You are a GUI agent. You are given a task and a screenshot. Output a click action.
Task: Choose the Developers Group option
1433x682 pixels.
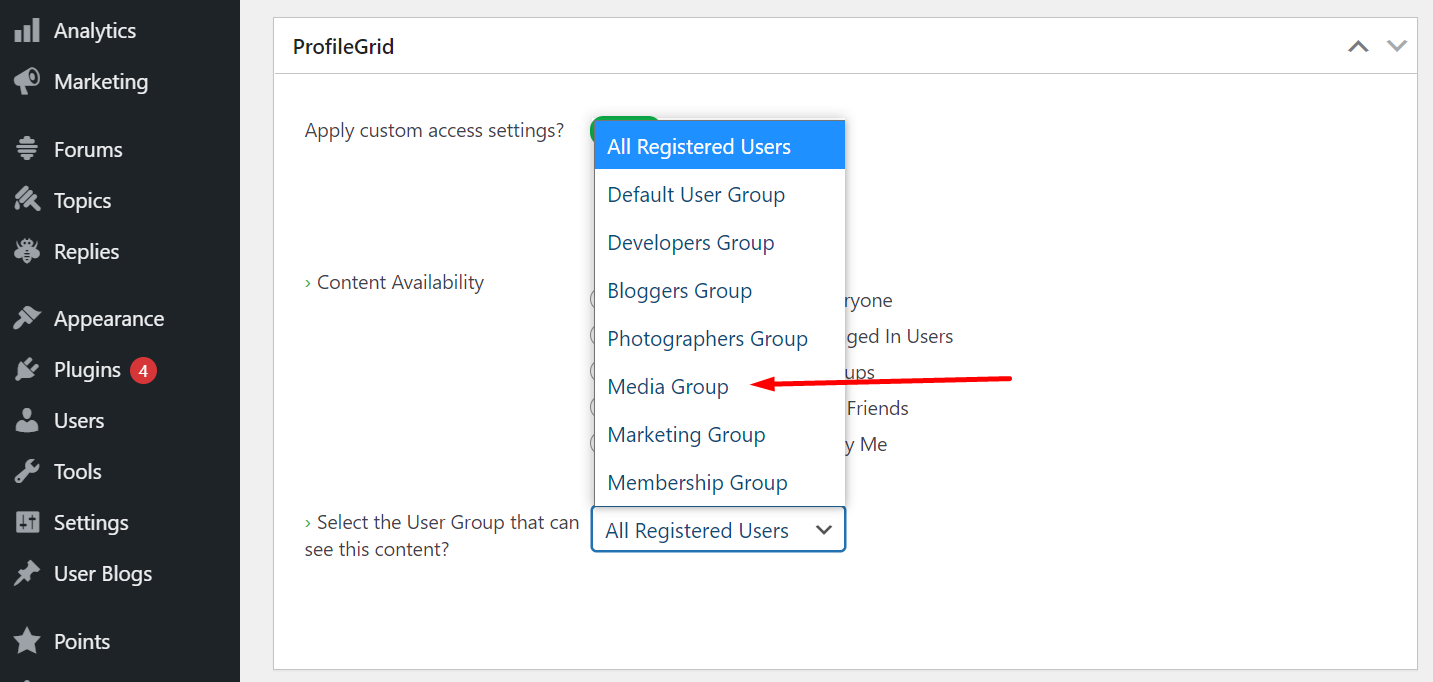point(691,243)
